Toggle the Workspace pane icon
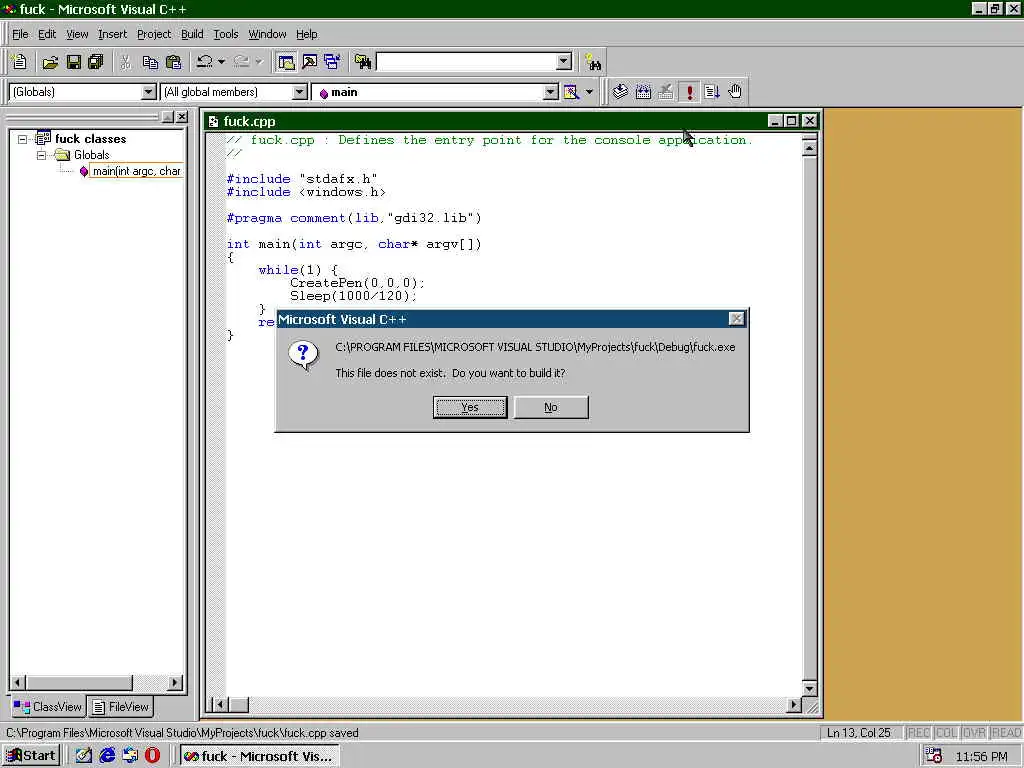Screen dimensions: 1024x768 pyautogui.click(x=286, y=62)
